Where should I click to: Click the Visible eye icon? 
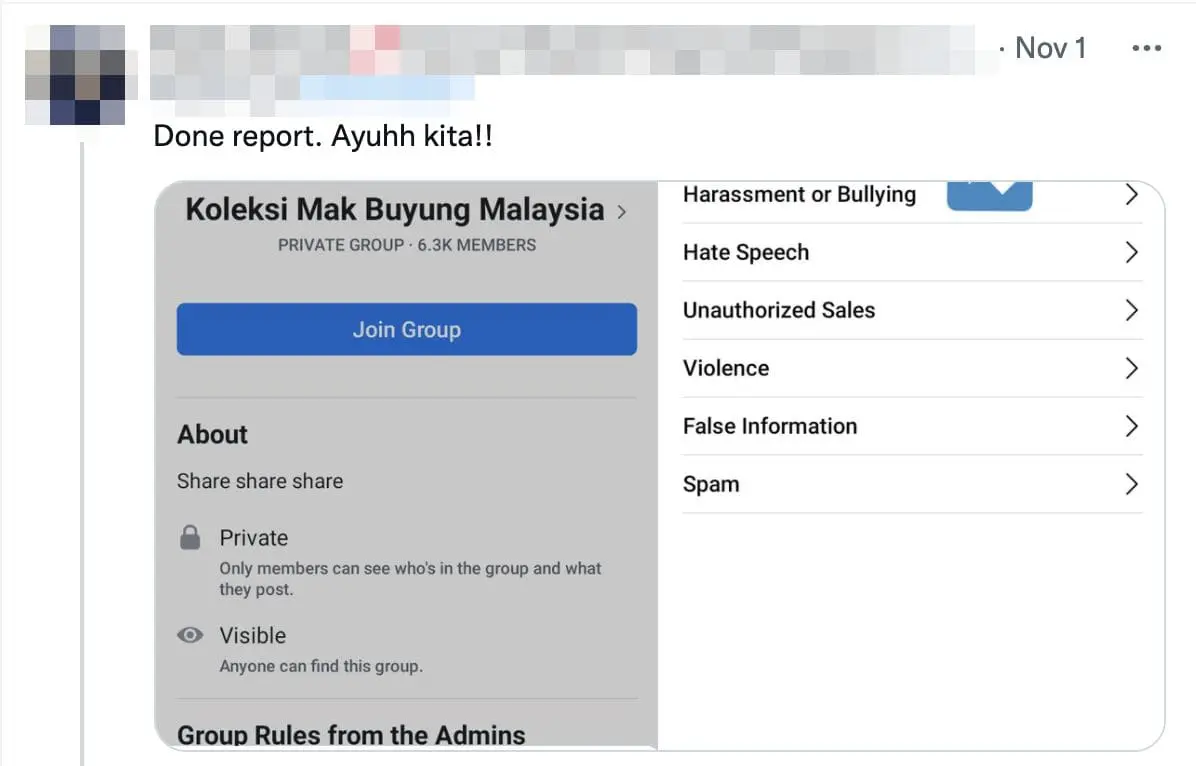click(x=190, y=636)
